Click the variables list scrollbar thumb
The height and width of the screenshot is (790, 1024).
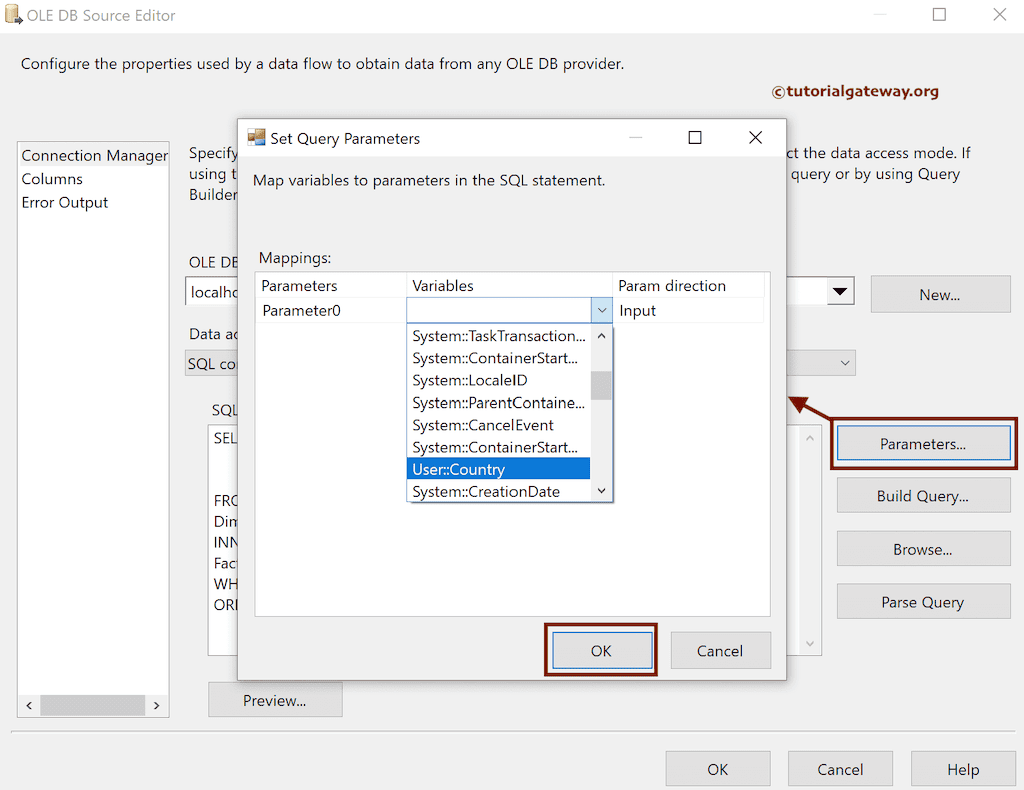pyautogui.click(x=600, y=385)
